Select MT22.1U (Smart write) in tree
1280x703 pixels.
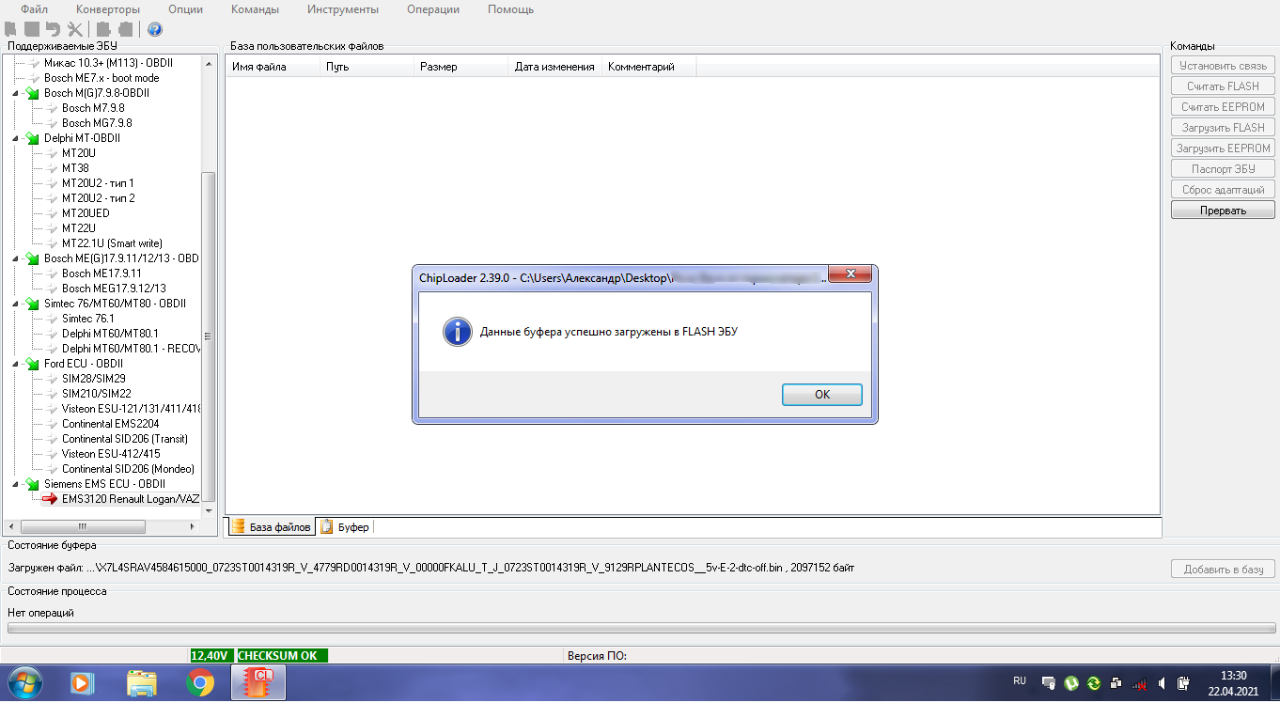coord(111,243)
